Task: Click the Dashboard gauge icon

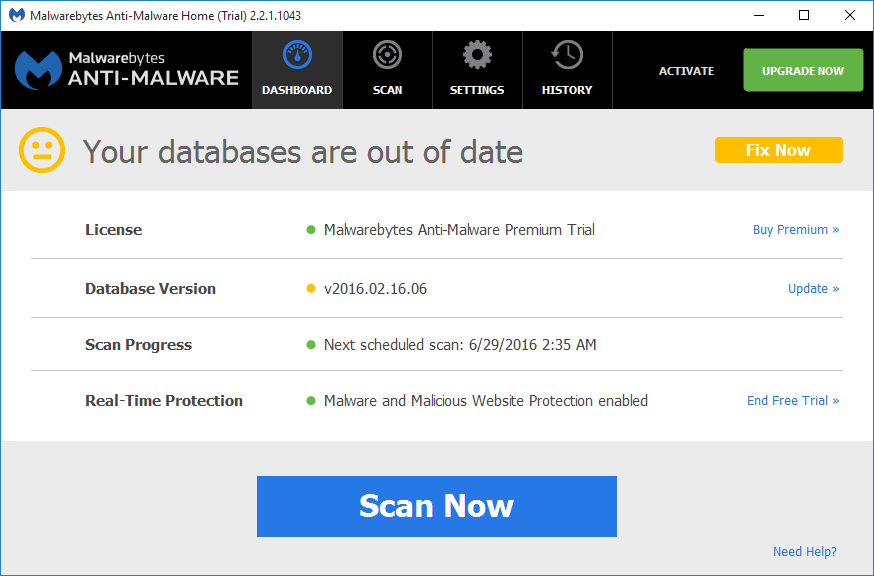Action: [297, 55]
